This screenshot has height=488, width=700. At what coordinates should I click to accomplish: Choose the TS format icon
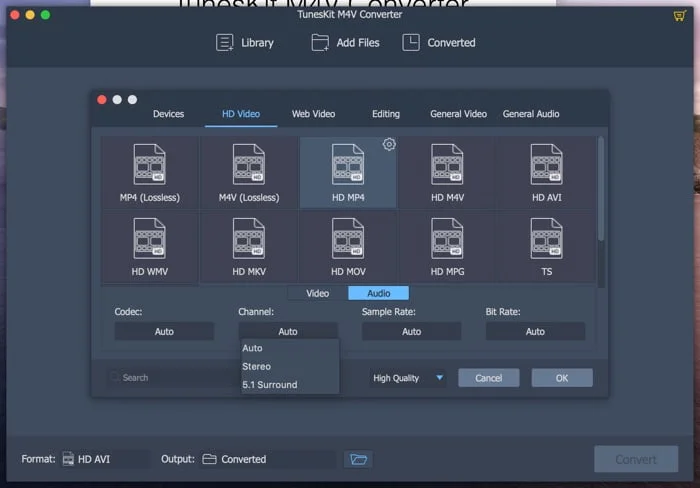pyautogui.click(x=546, y=238)
